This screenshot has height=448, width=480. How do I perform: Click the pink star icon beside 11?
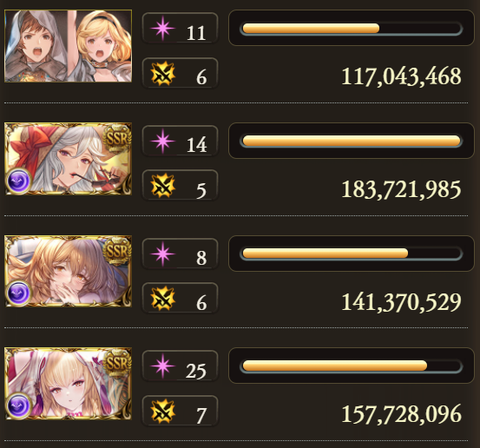[163, 28]
